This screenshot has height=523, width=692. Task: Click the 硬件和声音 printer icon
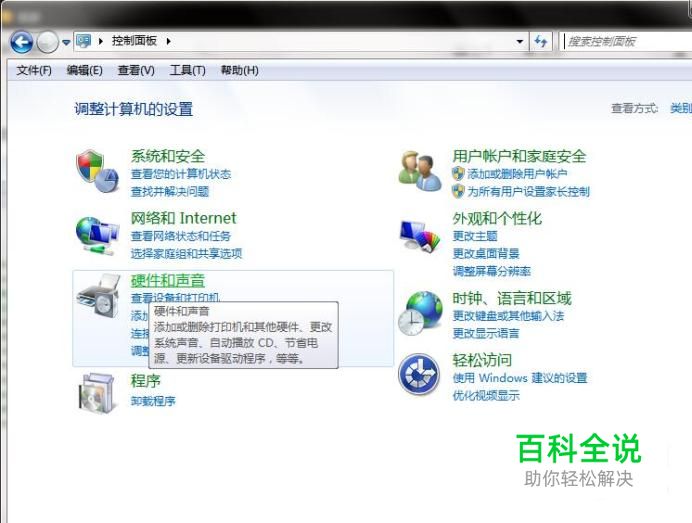[x=98, y=295]
